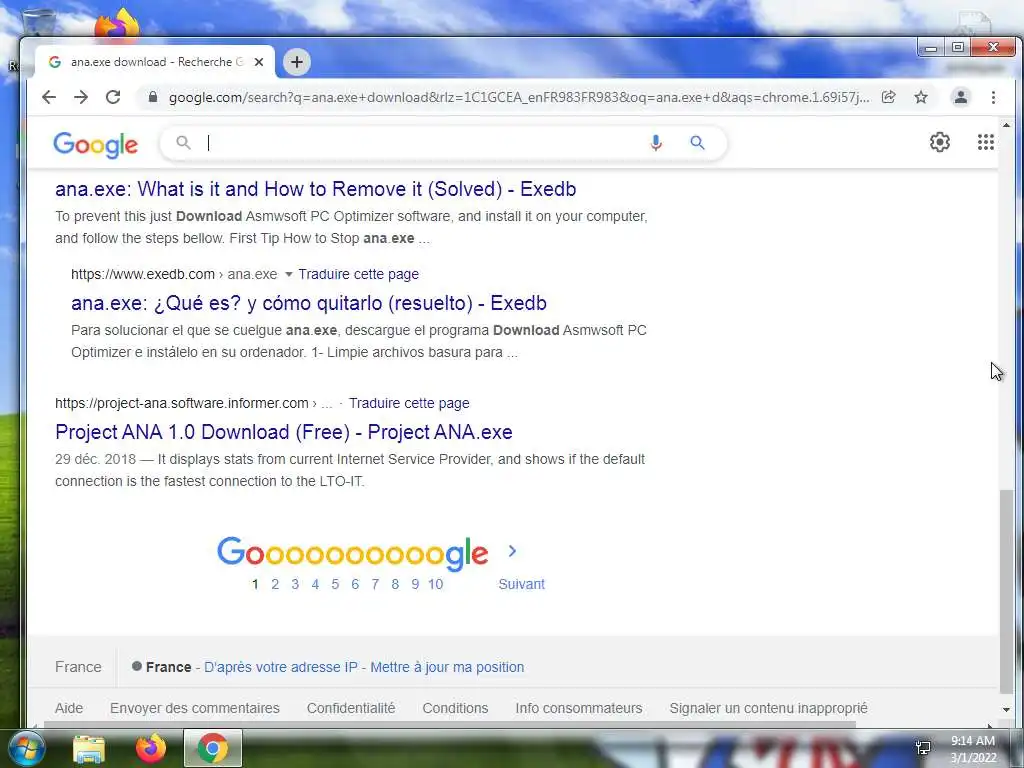Click the Suivant next-page link
Viewport: 1024px width, 768px height.
[x=521, y=584]
